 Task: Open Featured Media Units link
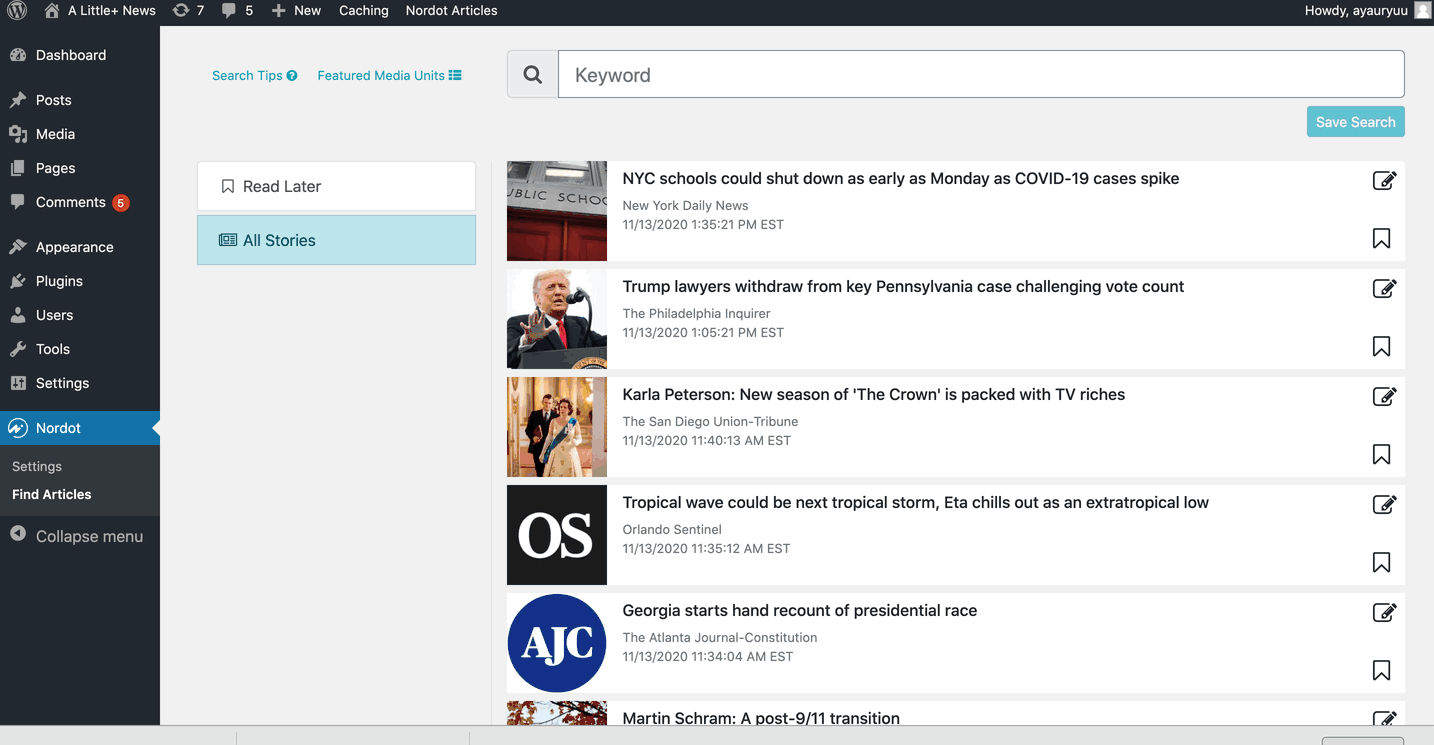[x=389, y=75]
